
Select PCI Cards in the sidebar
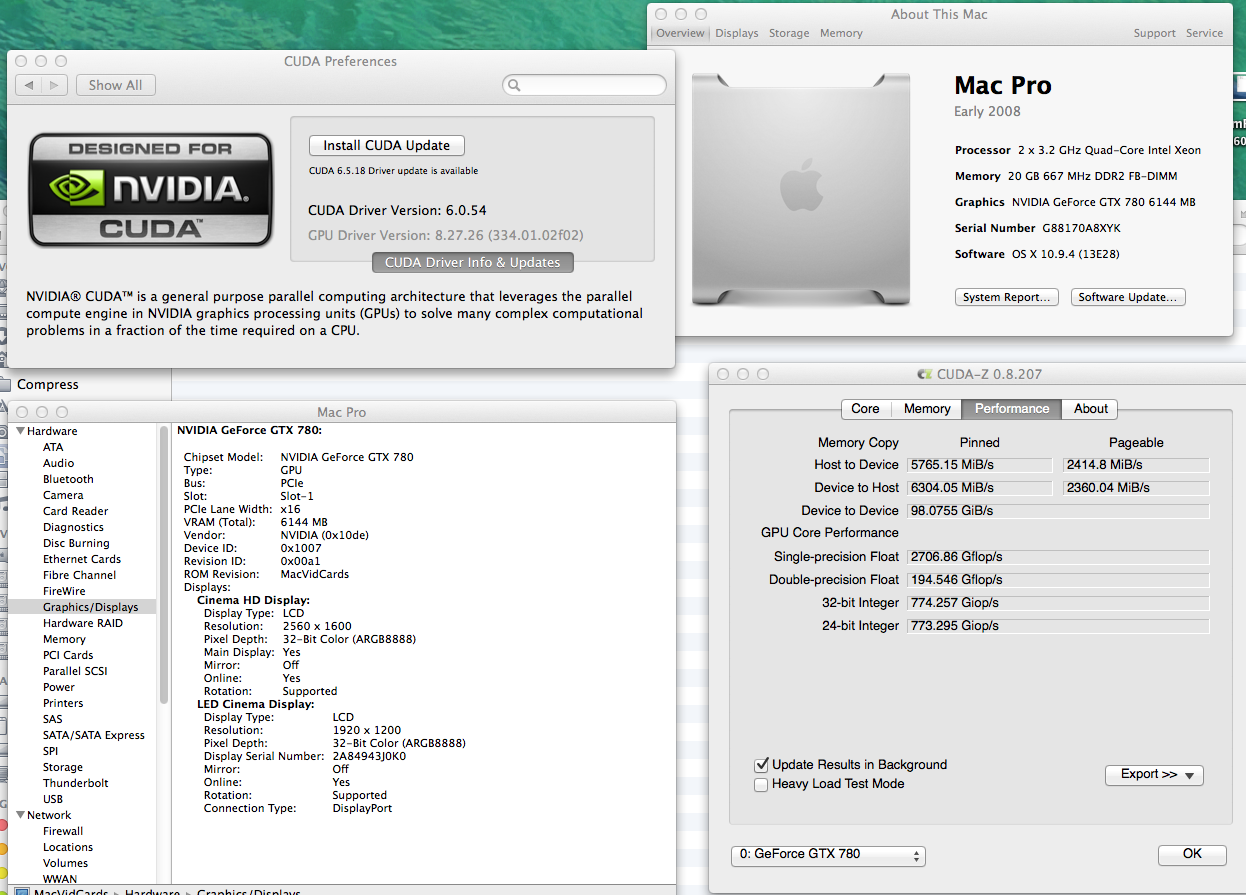click(x=68, y=656)
